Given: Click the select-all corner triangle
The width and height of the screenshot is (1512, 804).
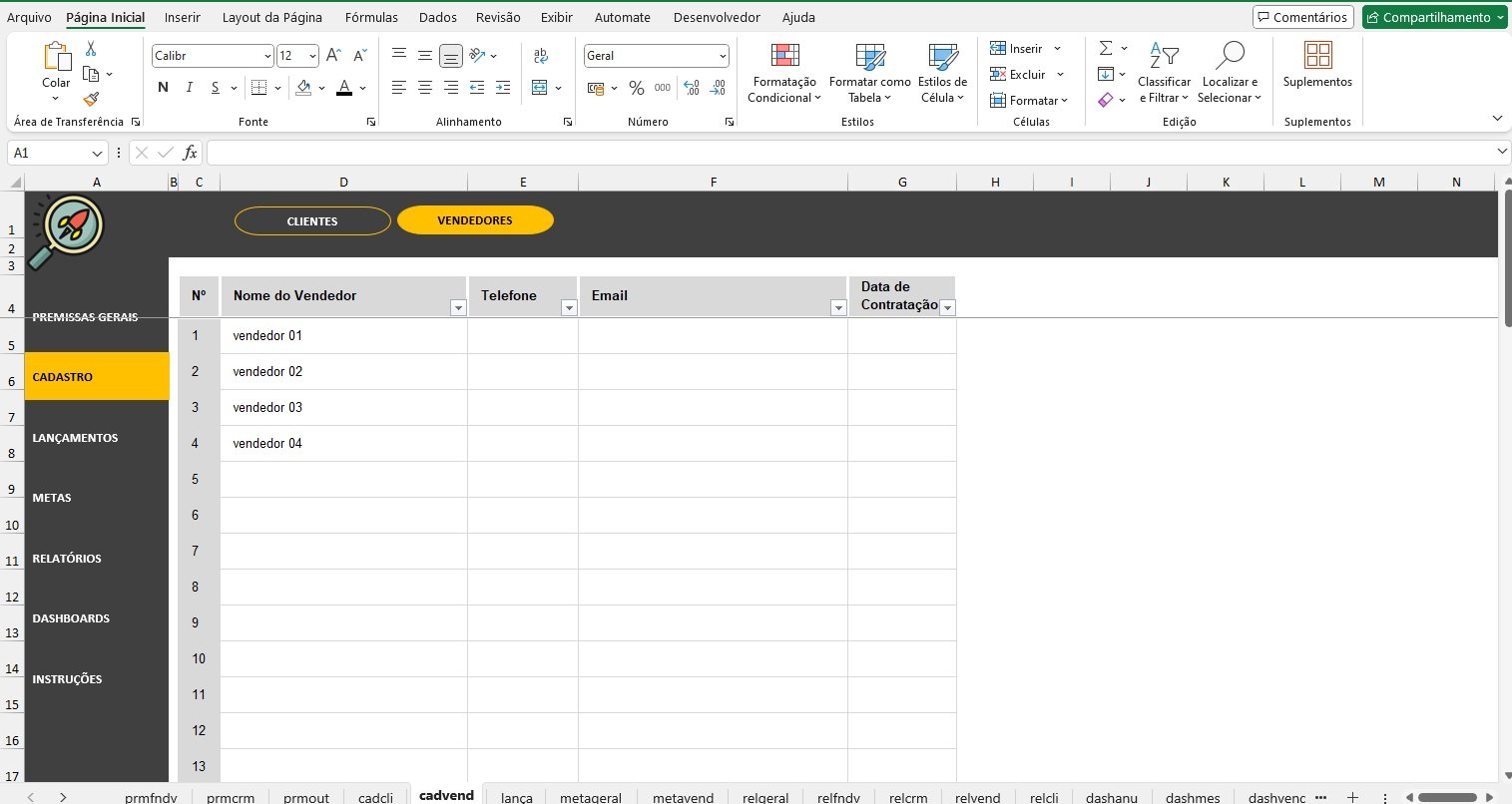Looking at the screenshot, I should [14, 183].
